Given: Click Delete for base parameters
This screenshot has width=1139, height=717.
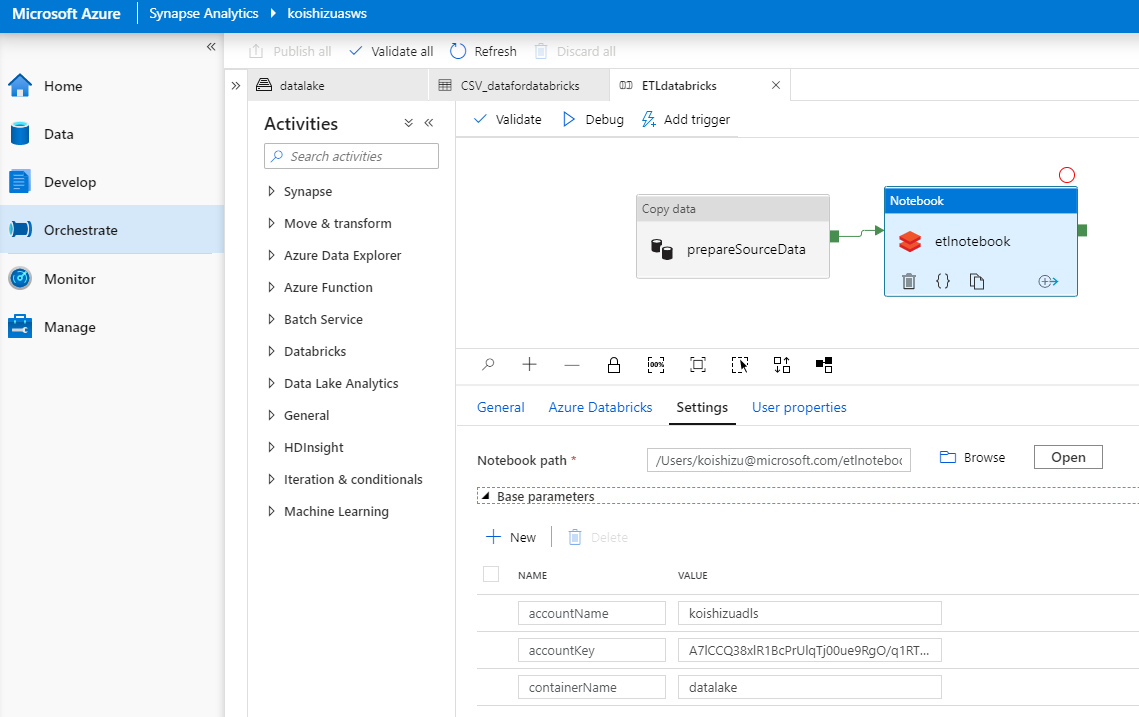Looking at the screenshot, I should [x=598, y=538].
